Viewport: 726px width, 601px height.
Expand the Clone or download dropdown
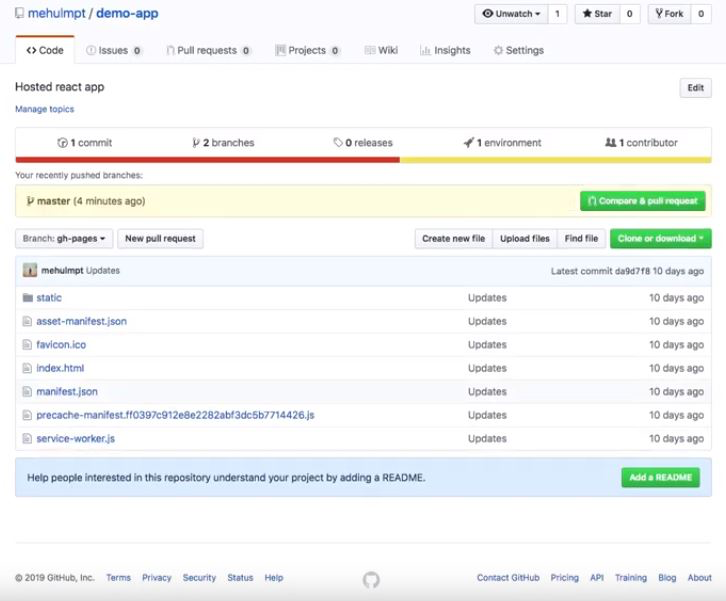(661, 238)
